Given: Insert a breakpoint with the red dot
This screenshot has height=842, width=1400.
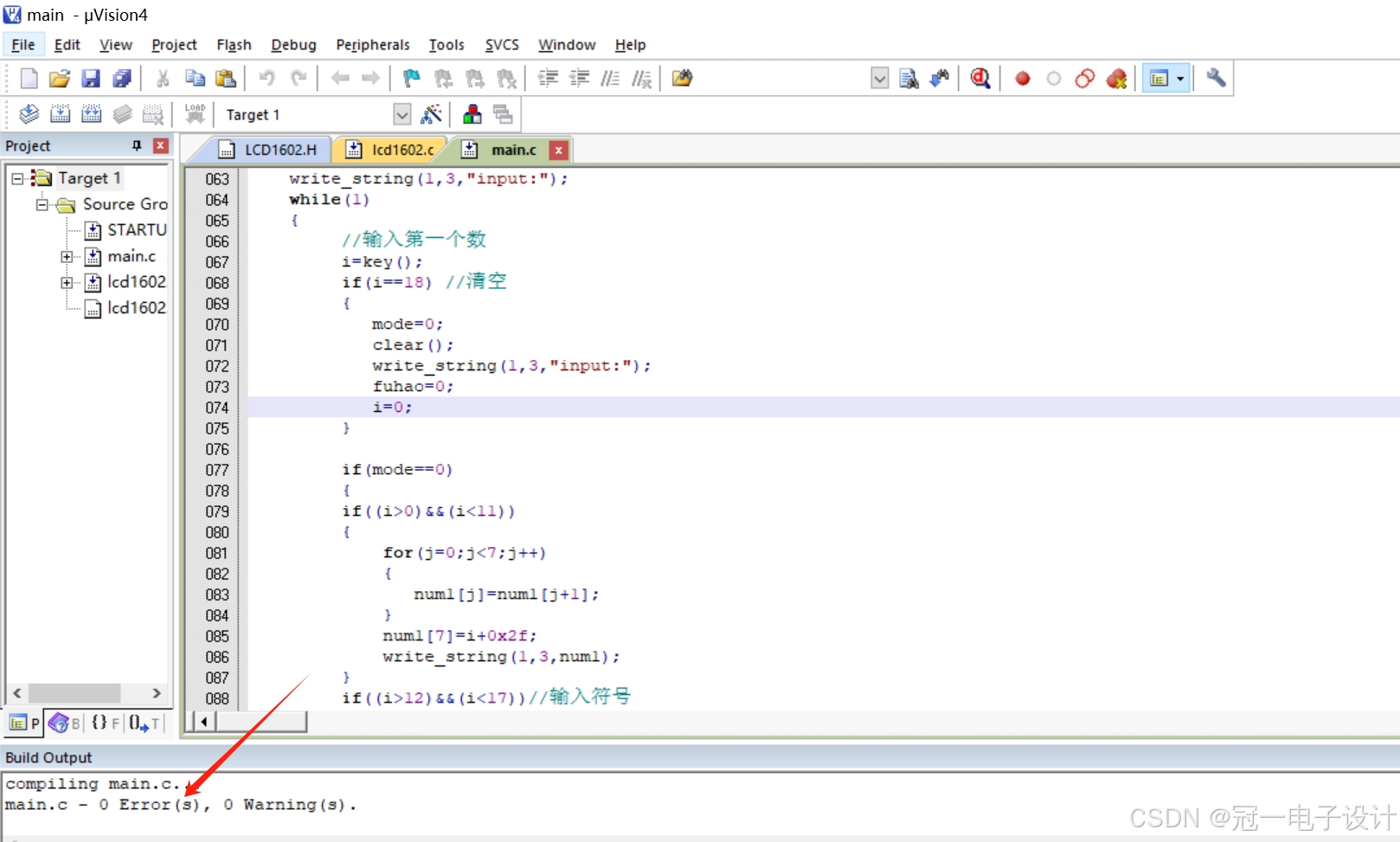Looking at the screenshot, I should tap(1023, 79).
